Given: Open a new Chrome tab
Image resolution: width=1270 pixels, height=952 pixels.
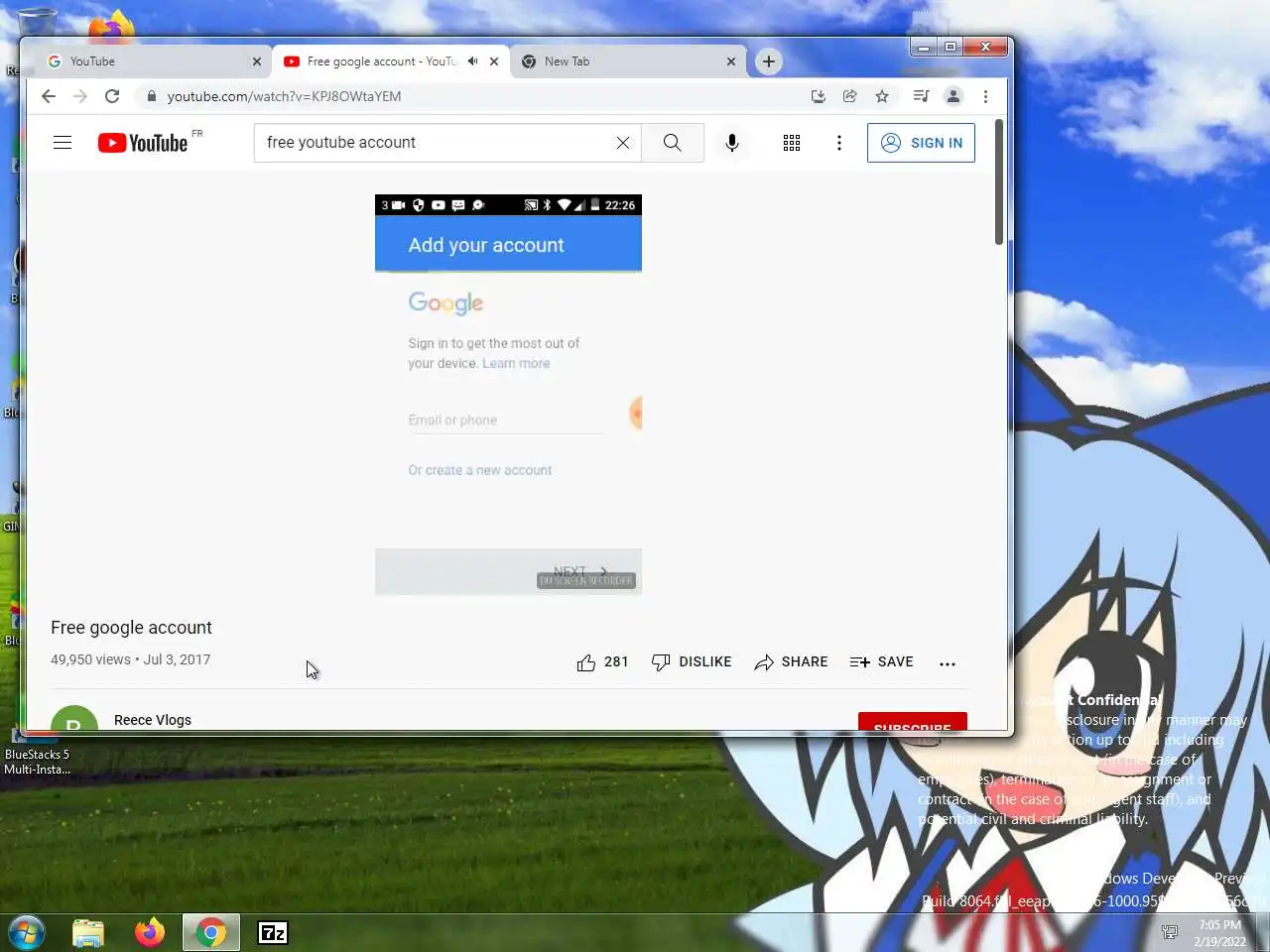Looking at the screenshot, I should 769,61.
